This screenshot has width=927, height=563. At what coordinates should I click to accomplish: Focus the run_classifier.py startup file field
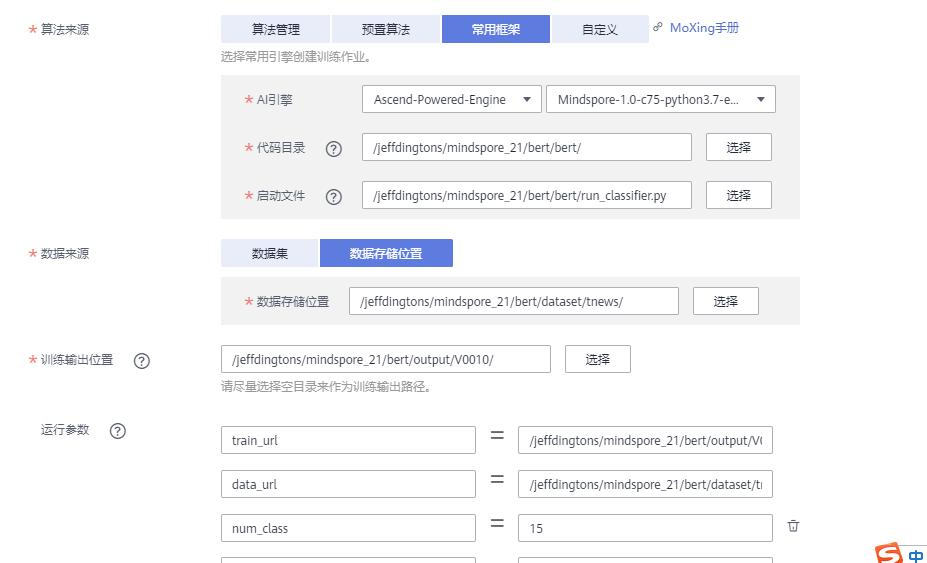pos(527,195)
